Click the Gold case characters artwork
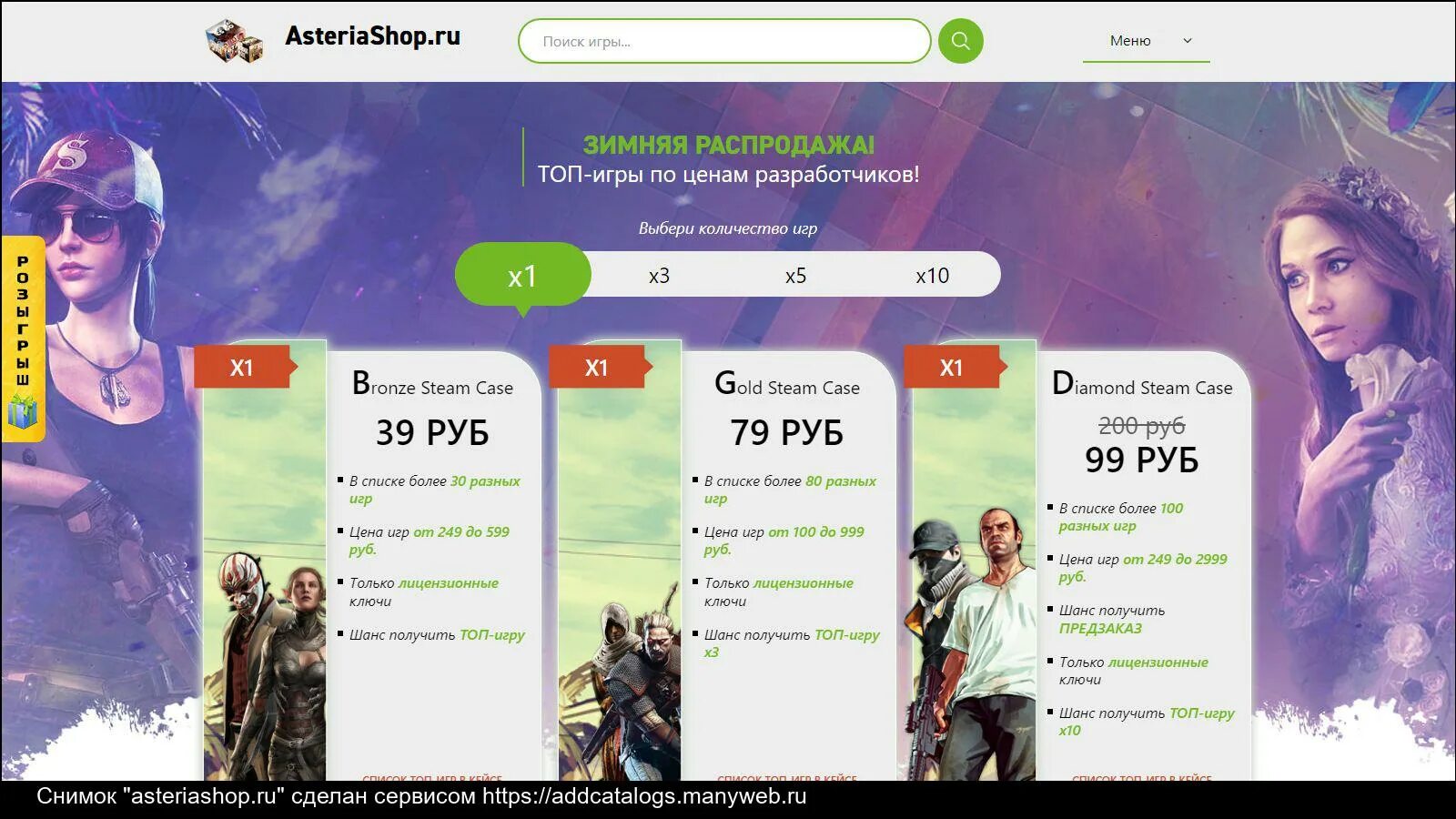Viewport: 1456px width, 819px height. point(620,682)
